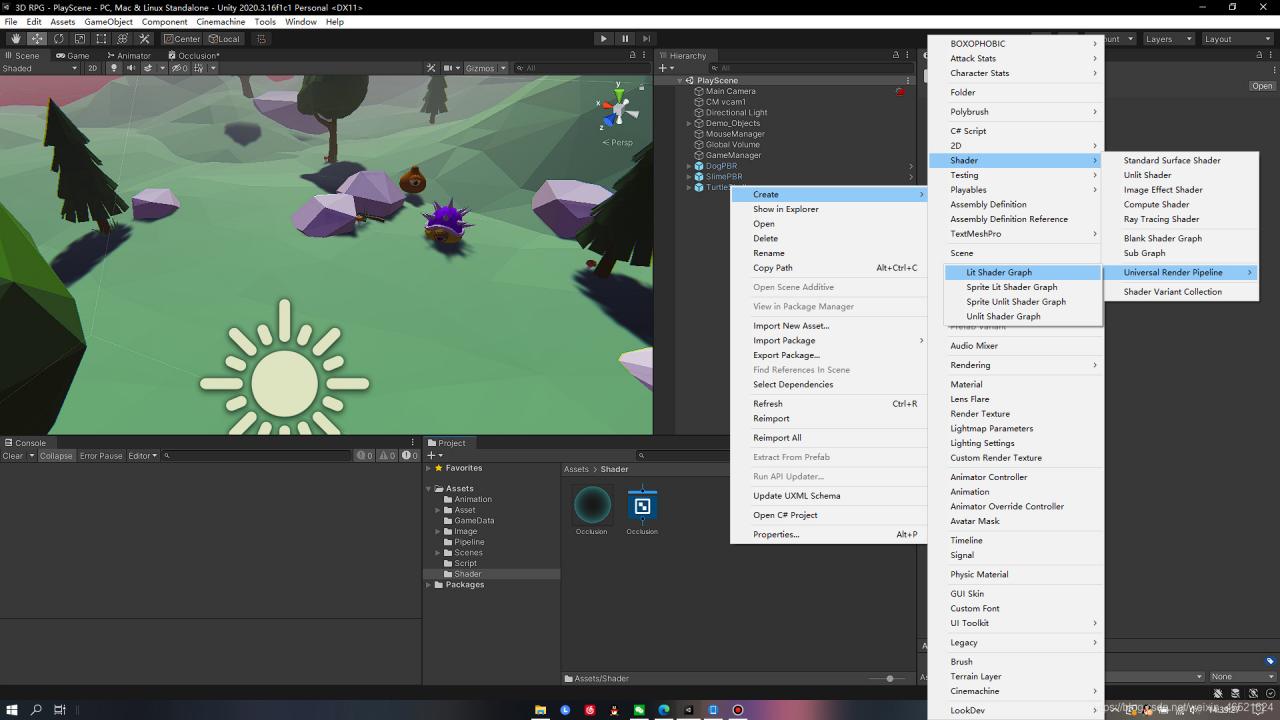Open the Shaded draw mode dropdown
The image size is (1280, 720).
click(x=40, y=68)
